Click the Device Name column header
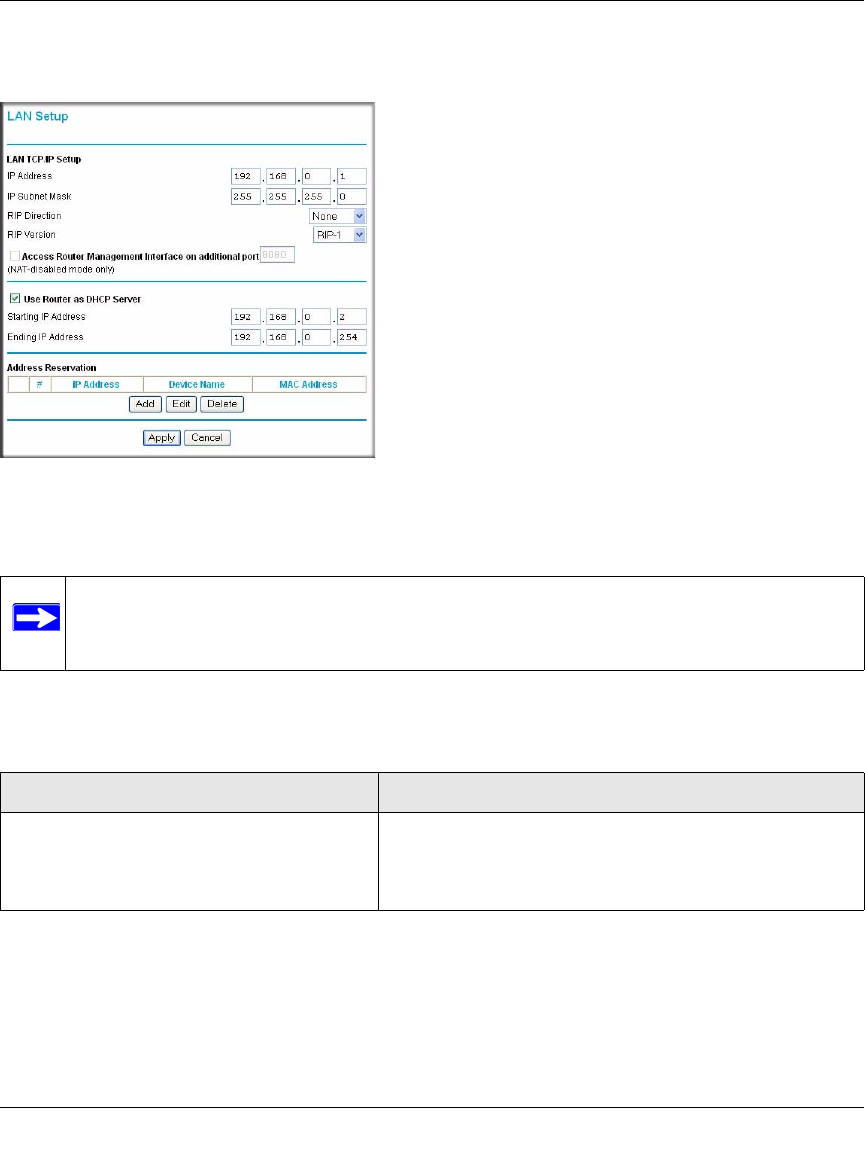 pos(197,385)
